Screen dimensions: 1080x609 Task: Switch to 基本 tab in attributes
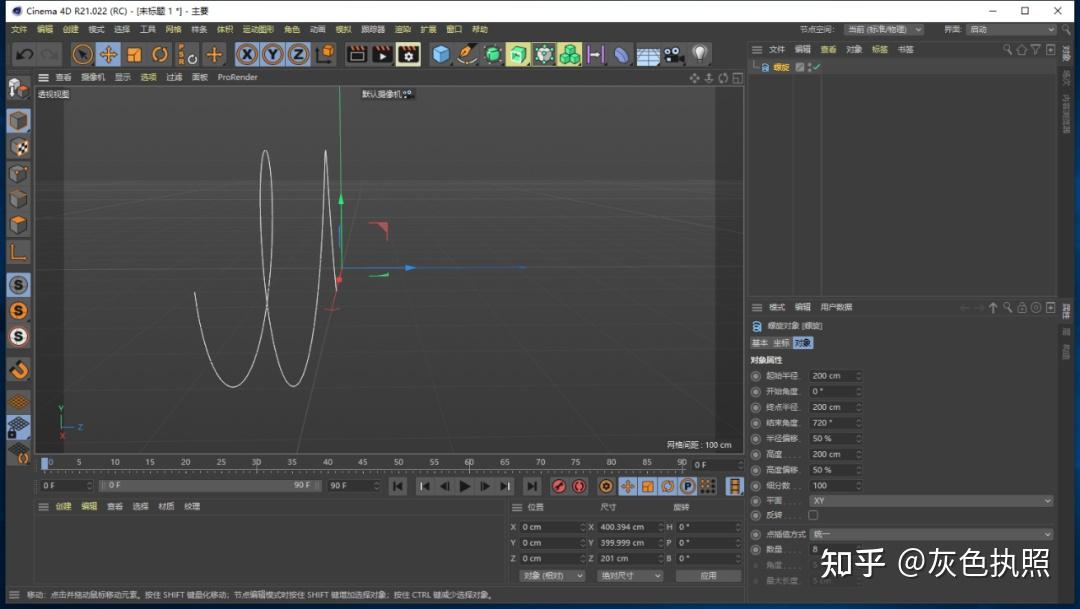759,342
